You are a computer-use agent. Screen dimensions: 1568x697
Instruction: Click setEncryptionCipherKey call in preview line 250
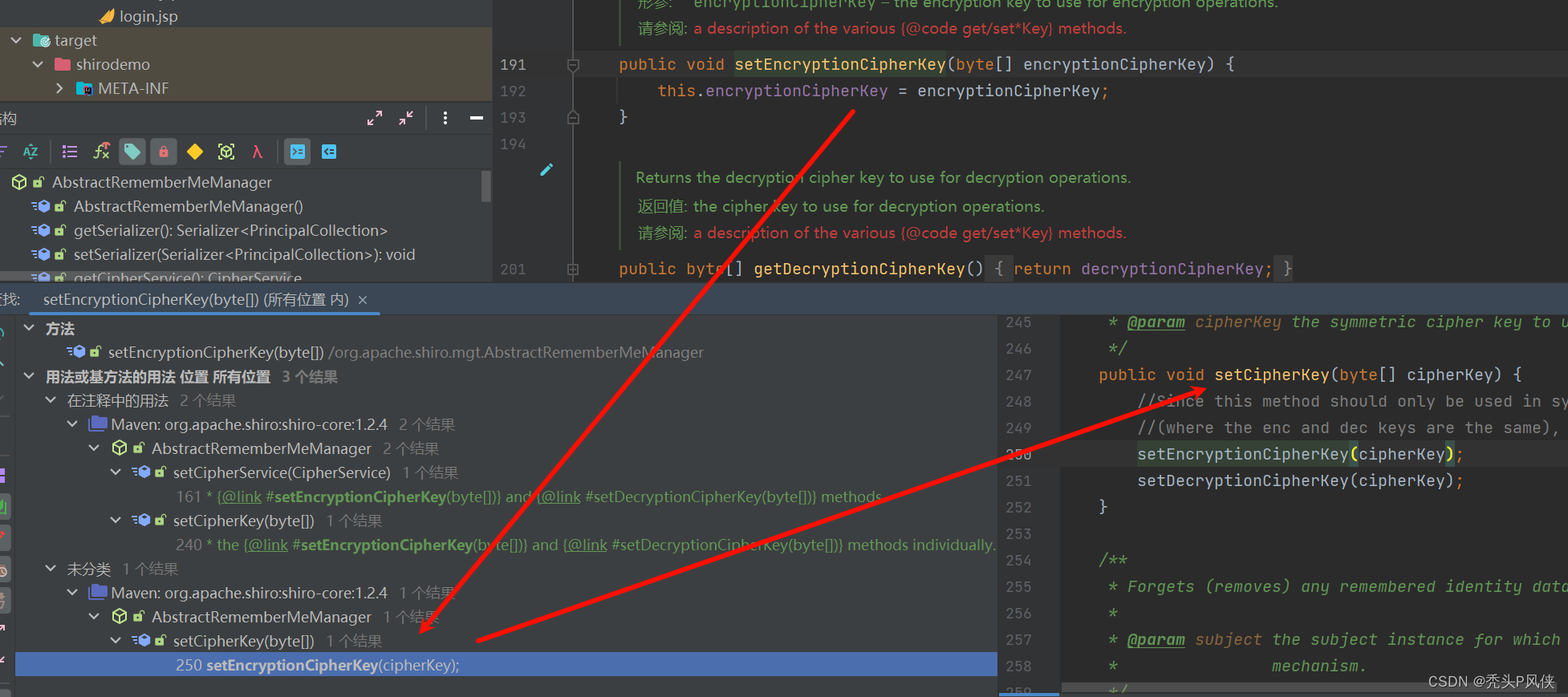coord(1243,454)
